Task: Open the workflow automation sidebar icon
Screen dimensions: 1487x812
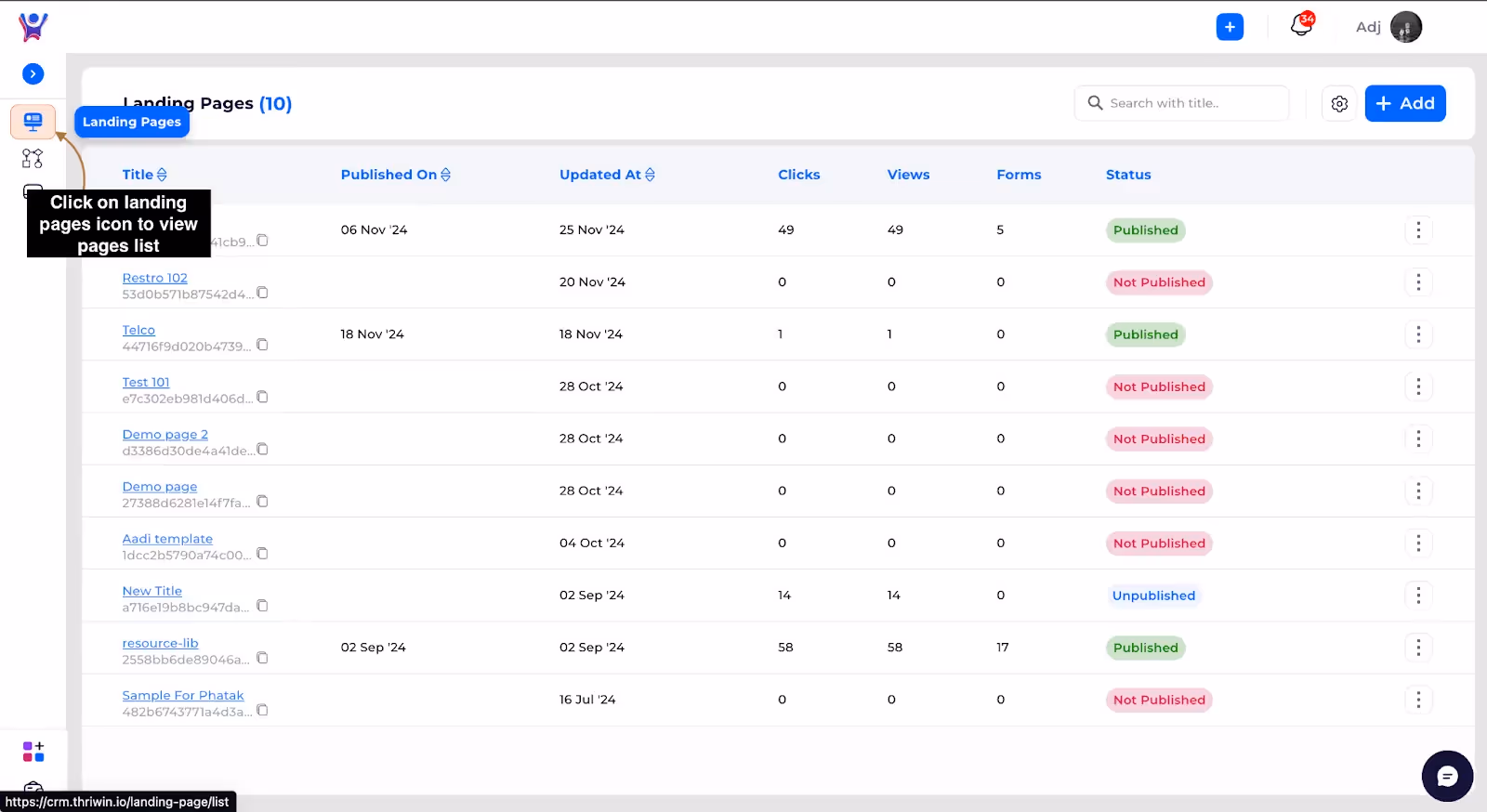Action: click(33, 159)
